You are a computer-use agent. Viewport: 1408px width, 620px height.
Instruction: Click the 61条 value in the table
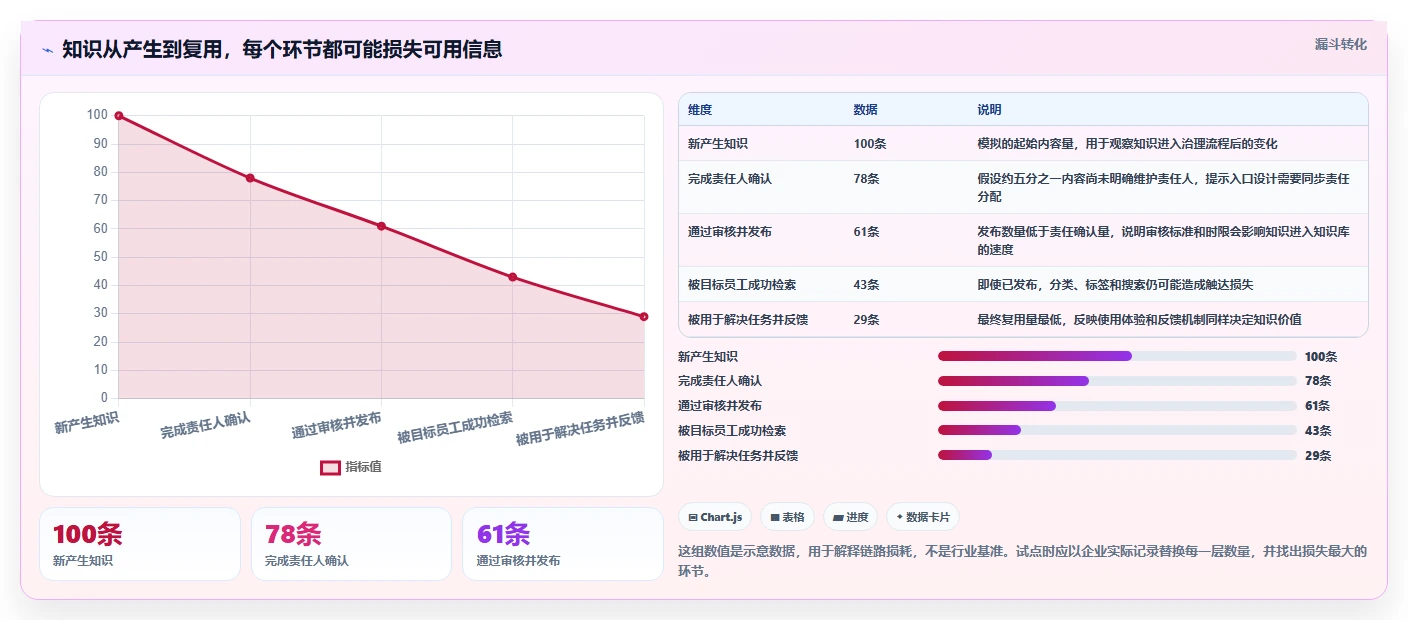867,232
